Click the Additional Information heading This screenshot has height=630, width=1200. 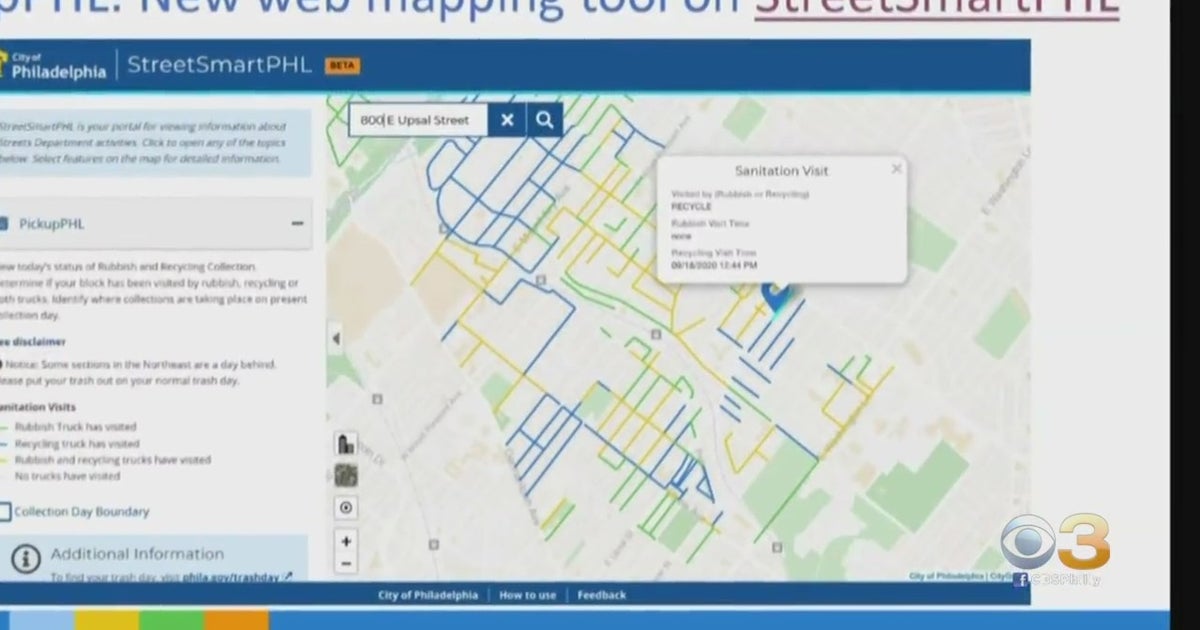click(x=137, y=554)
